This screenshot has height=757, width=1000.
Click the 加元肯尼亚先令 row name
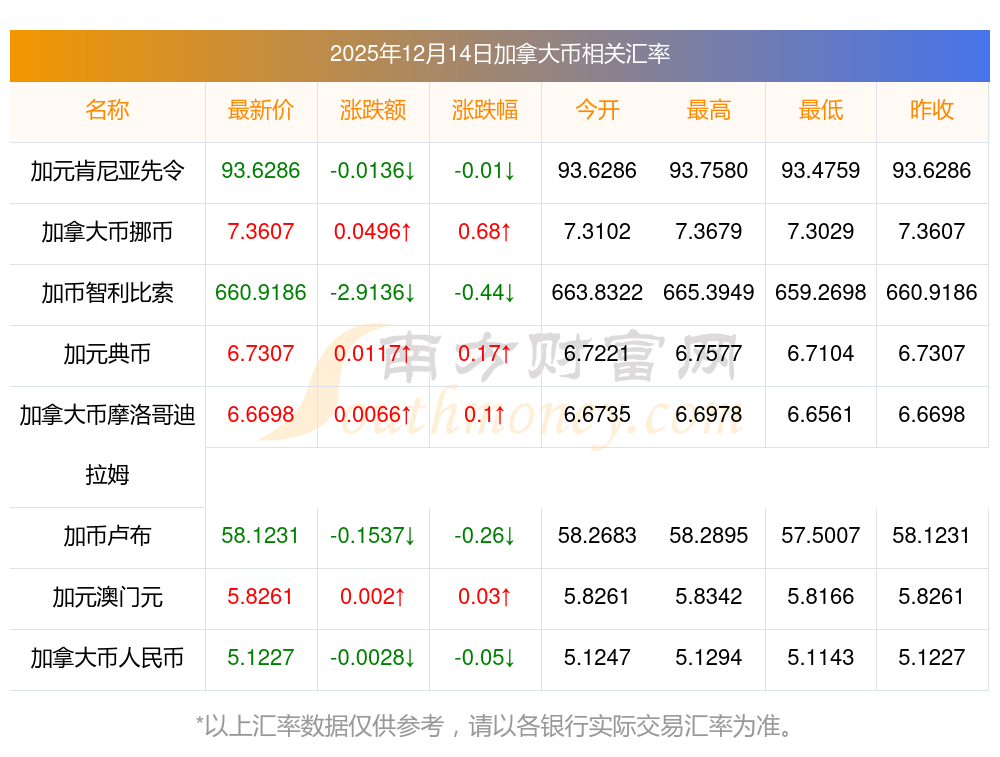pos(107,171)
